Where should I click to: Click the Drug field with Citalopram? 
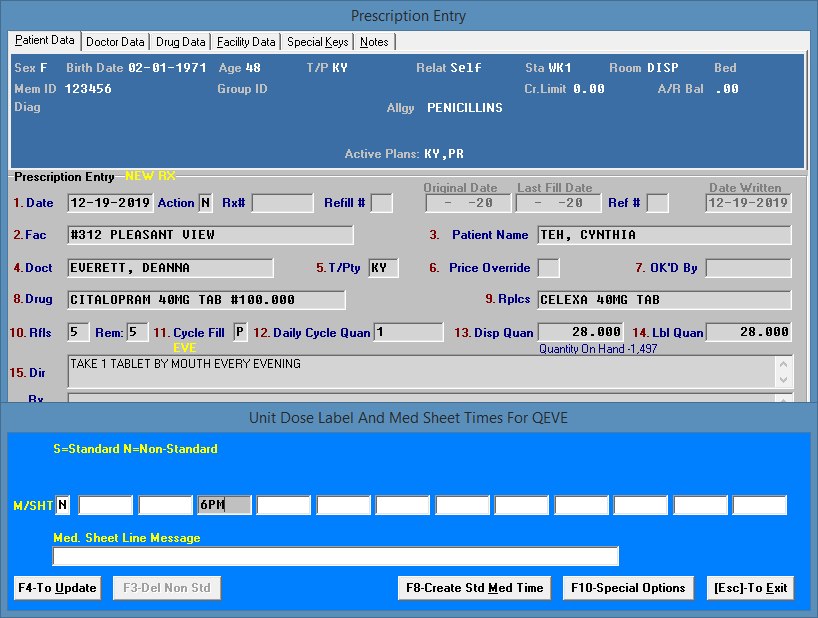click(x=206, y=300)
